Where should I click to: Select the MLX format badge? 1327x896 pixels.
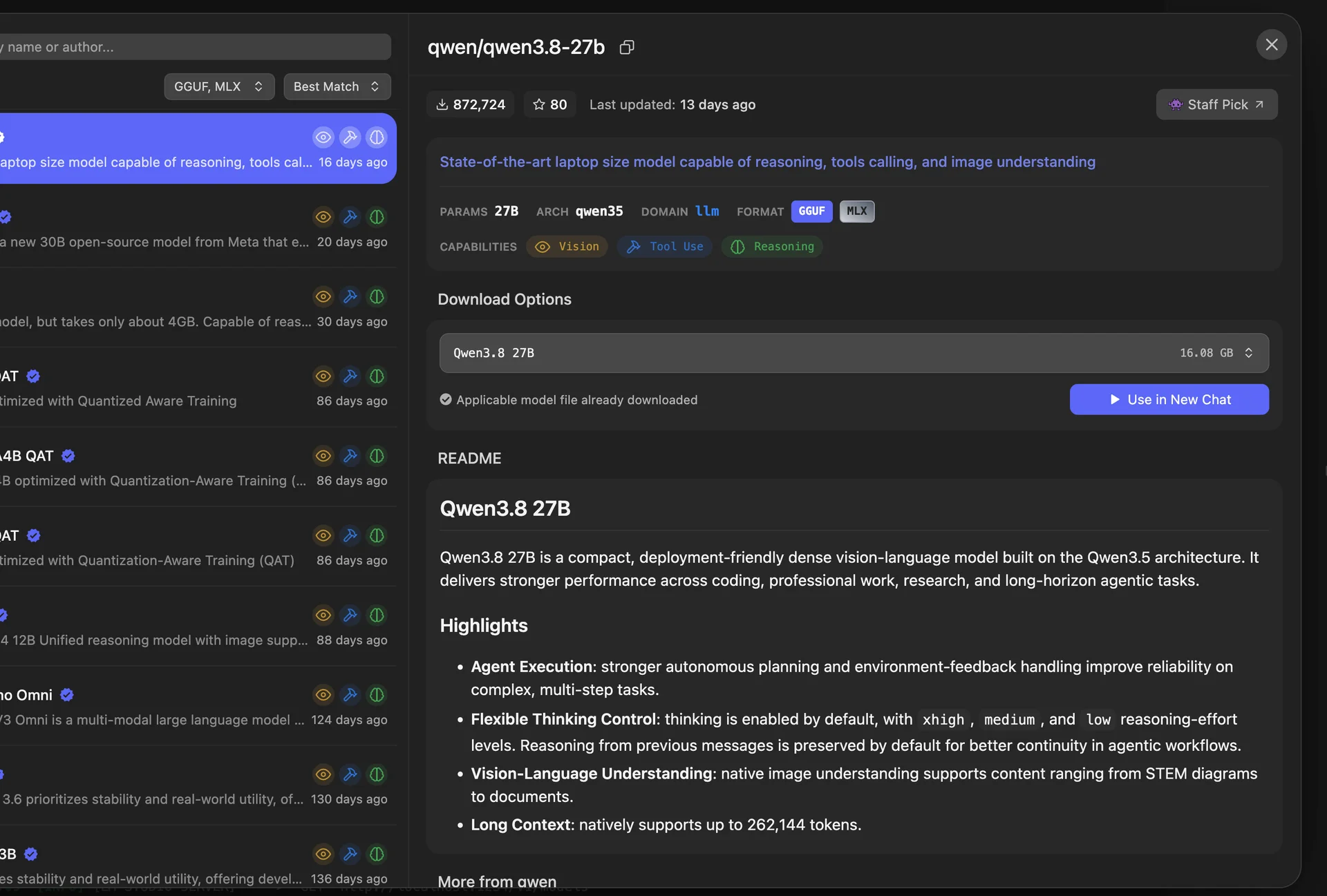857,211
